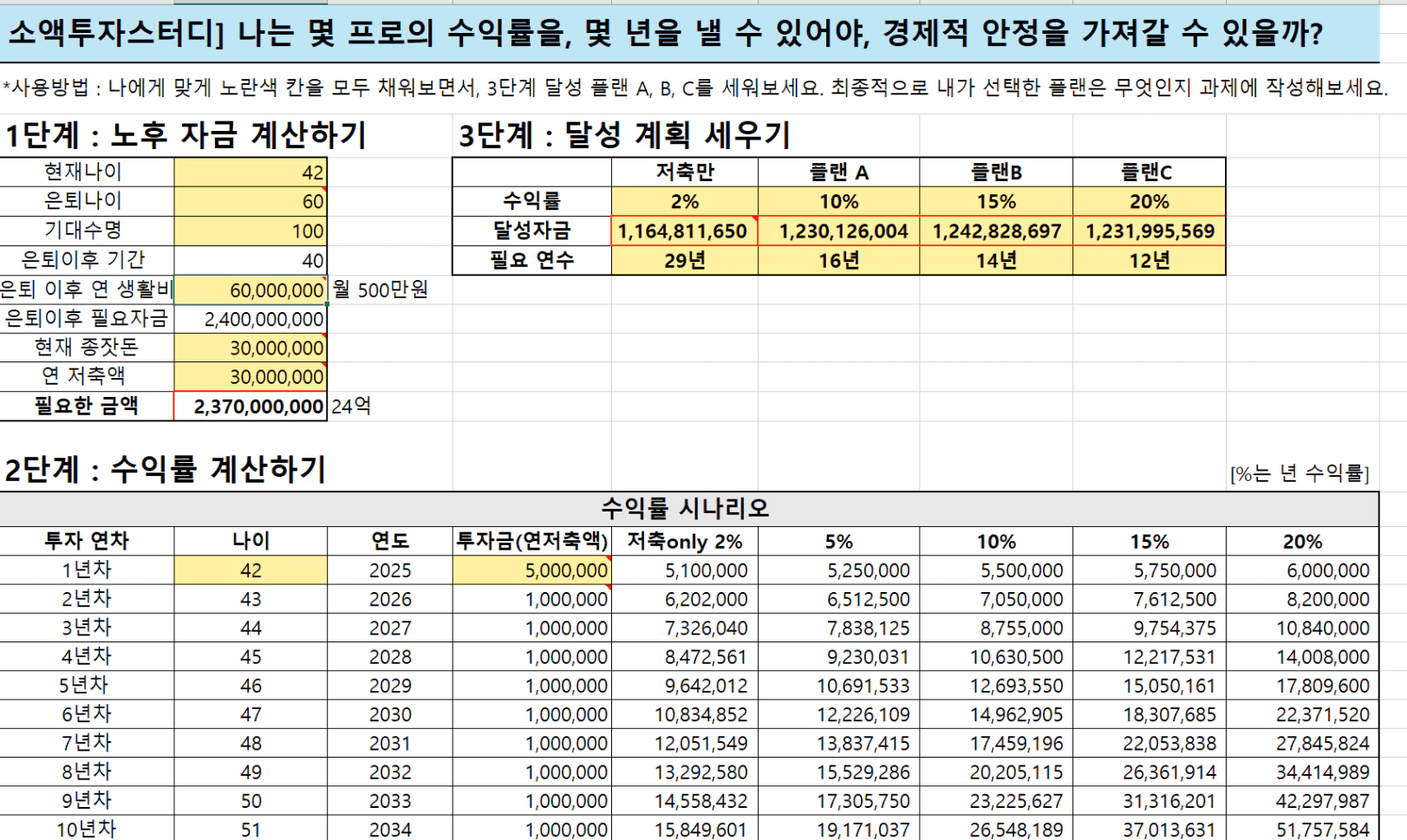
Task: Select the 플랜B 15% return rate cell
Action: [996, 201]
